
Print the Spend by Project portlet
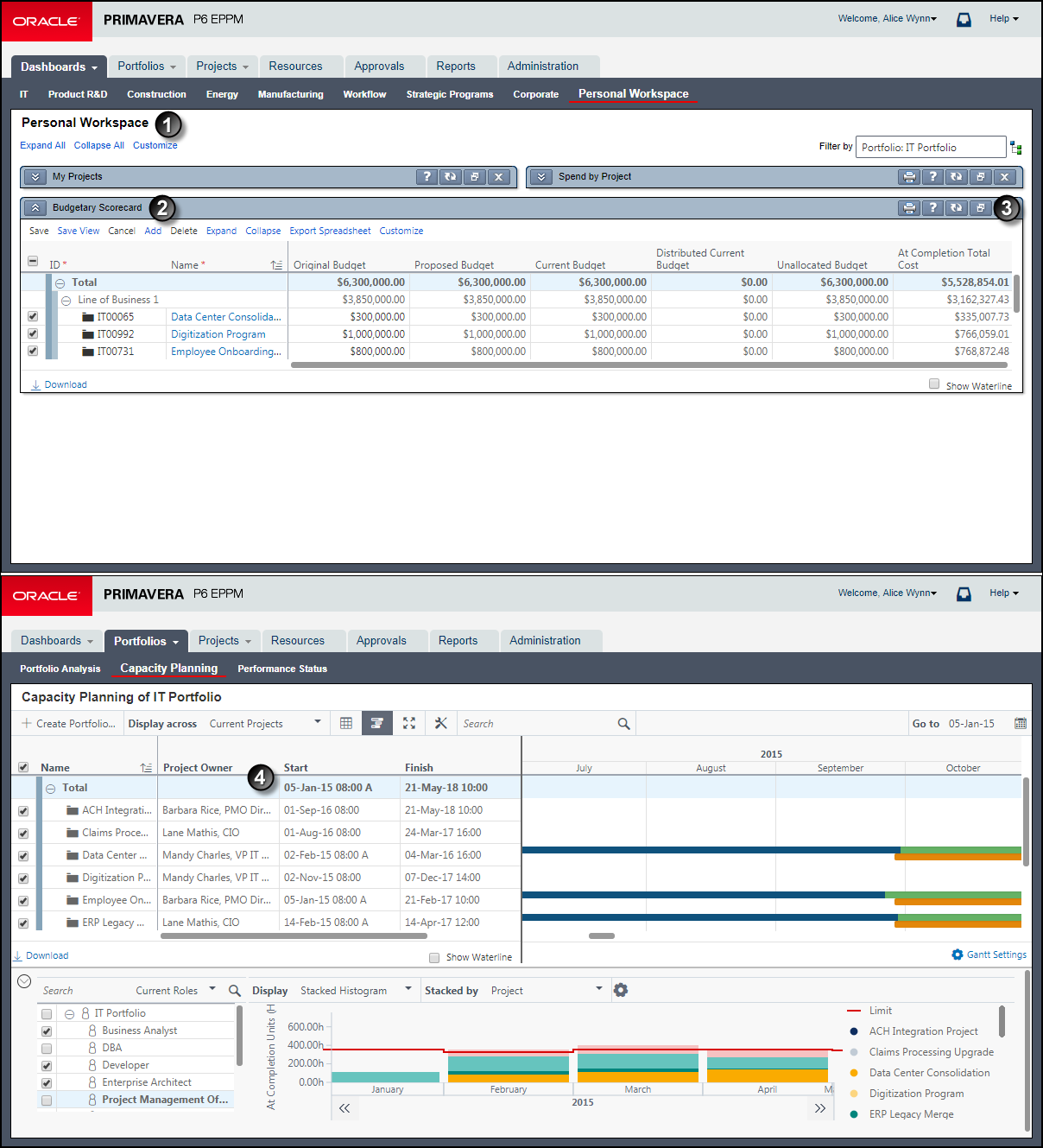click(909, 177)
